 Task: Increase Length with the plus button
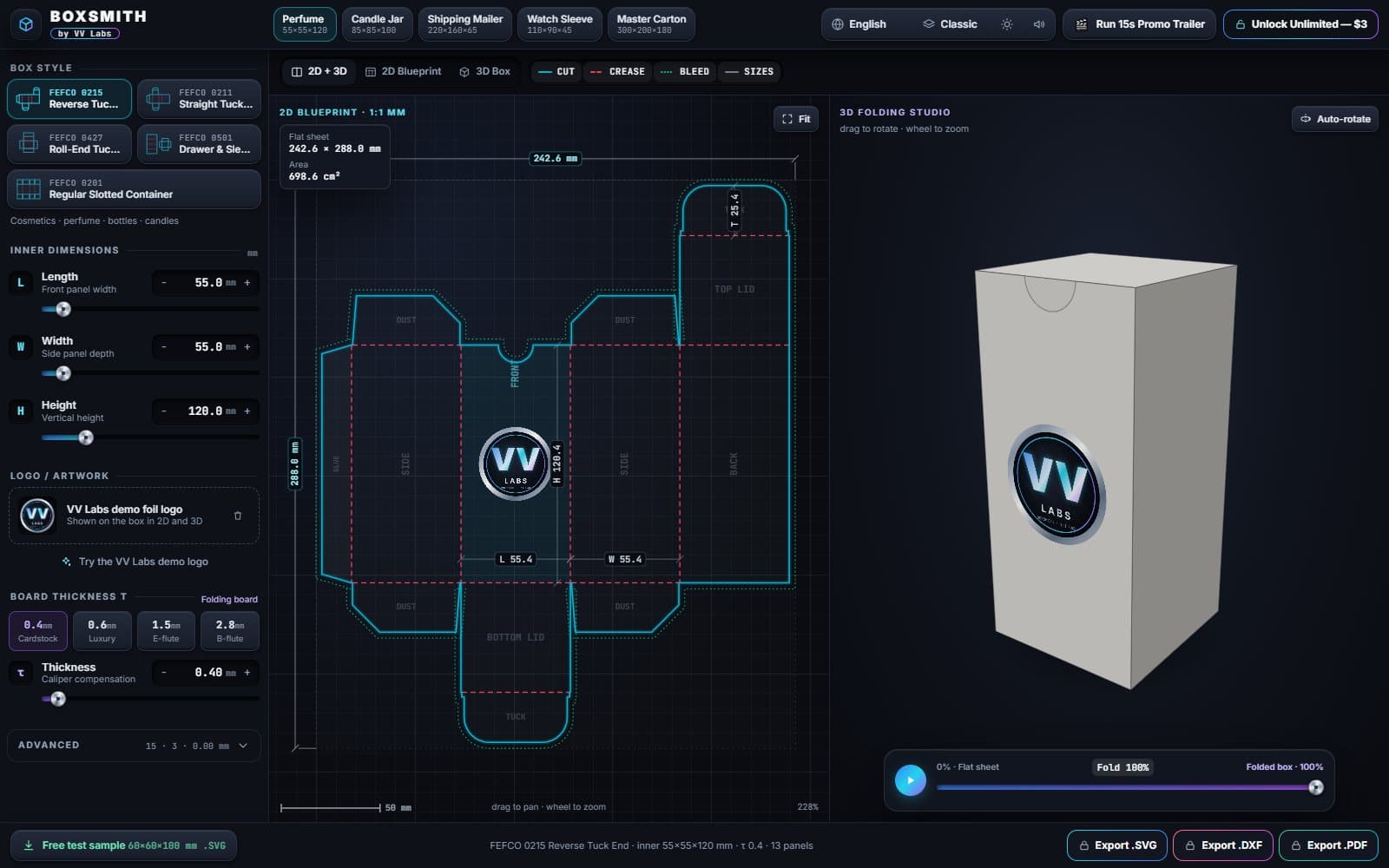[247, 283]
